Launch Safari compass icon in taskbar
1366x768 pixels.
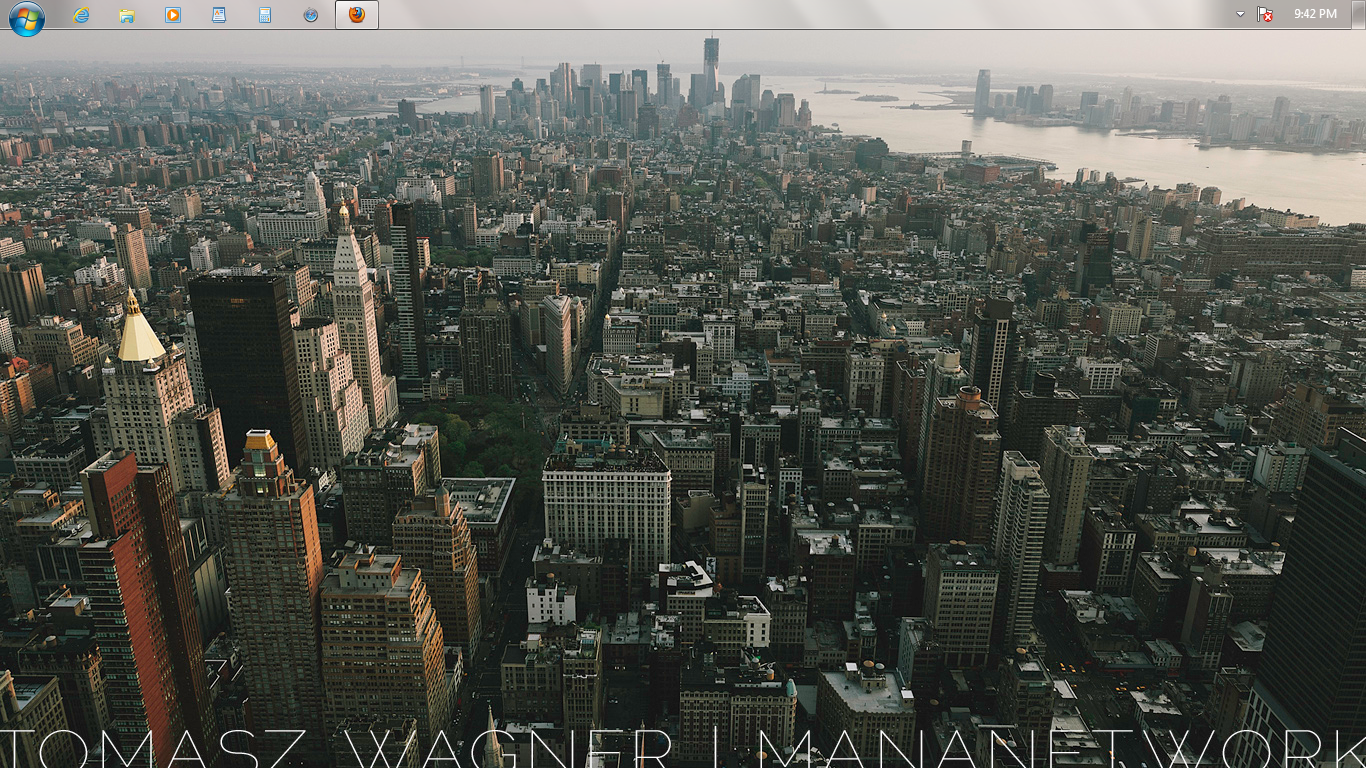coord(311,15)
